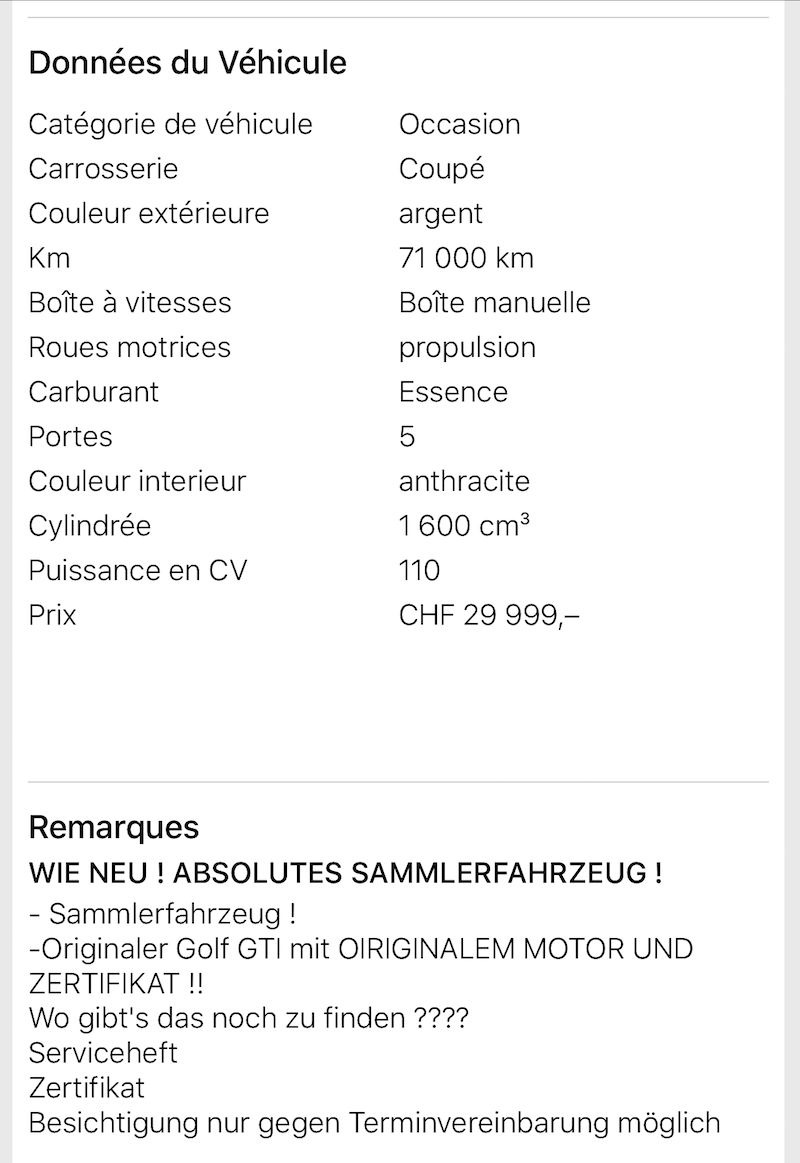Click the 'Catégorie de véhicule' label
The width and height of the screenshot is (800, 1163).
coord(171,125)
